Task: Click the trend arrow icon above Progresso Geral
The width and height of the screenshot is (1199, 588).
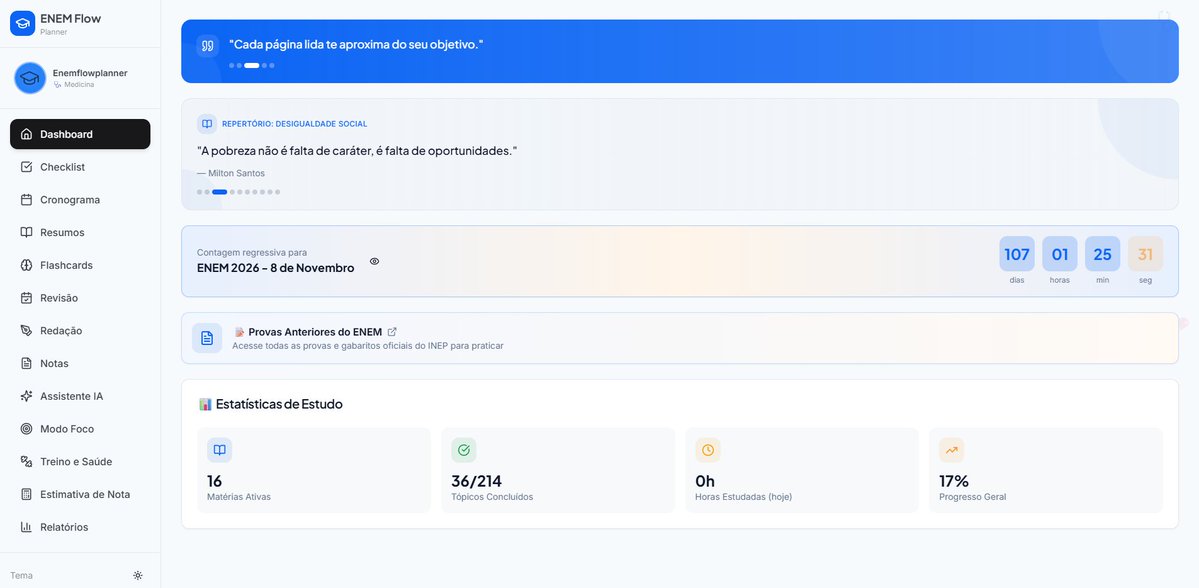Action: (951, 450)
